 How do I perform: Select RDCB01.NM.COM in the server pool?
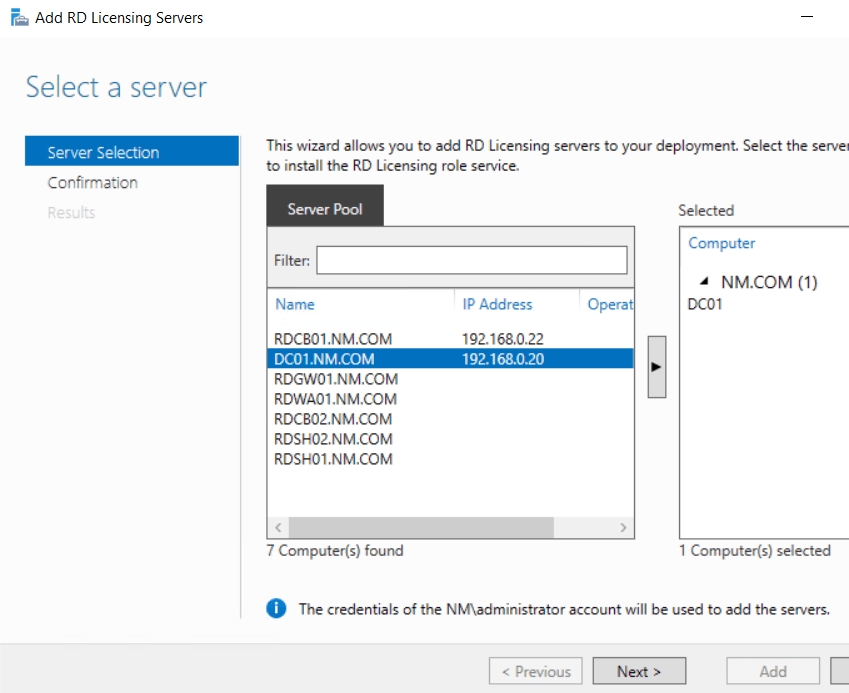pos(336,339)
